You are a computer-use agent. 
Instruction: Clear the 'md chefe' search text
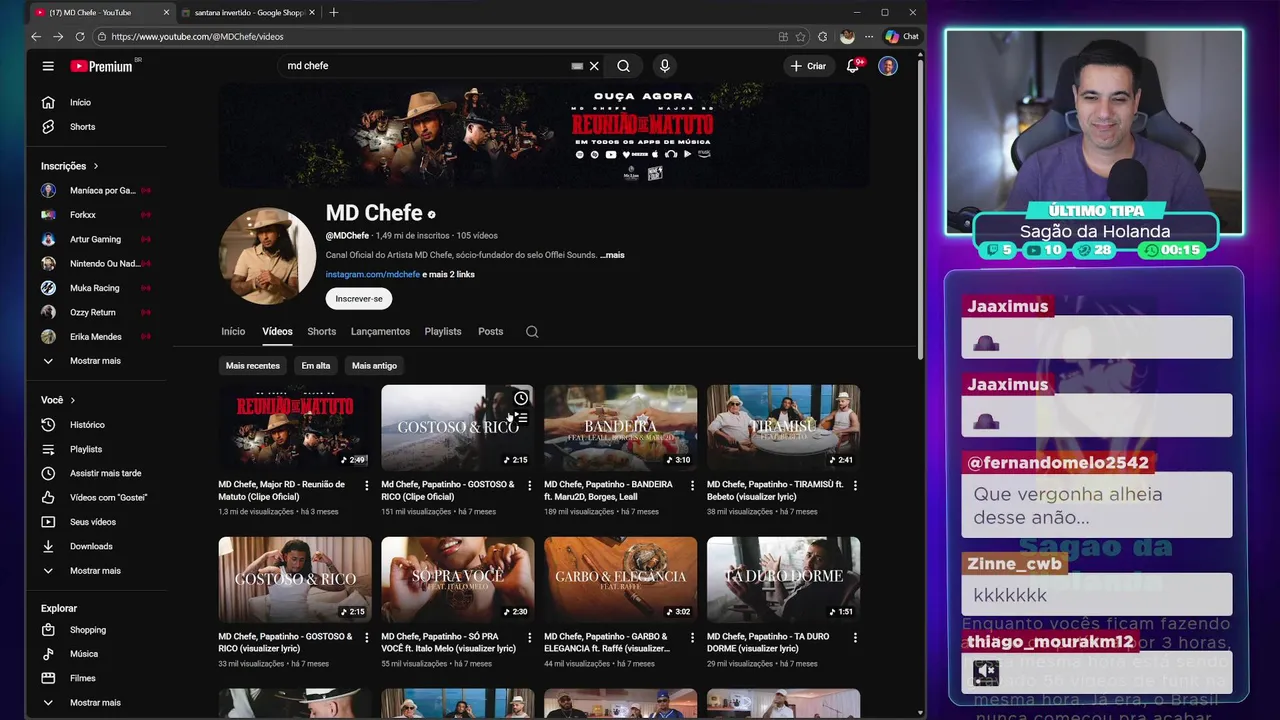pyautogui.click(x=594, y=66)
